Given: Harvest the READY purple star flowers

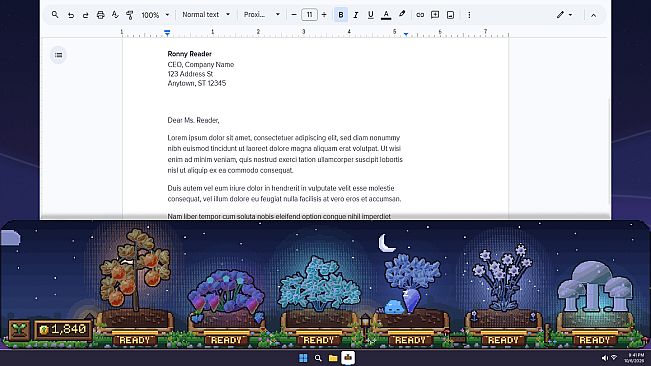Looking at the screenshot, I should pos(503,340).
